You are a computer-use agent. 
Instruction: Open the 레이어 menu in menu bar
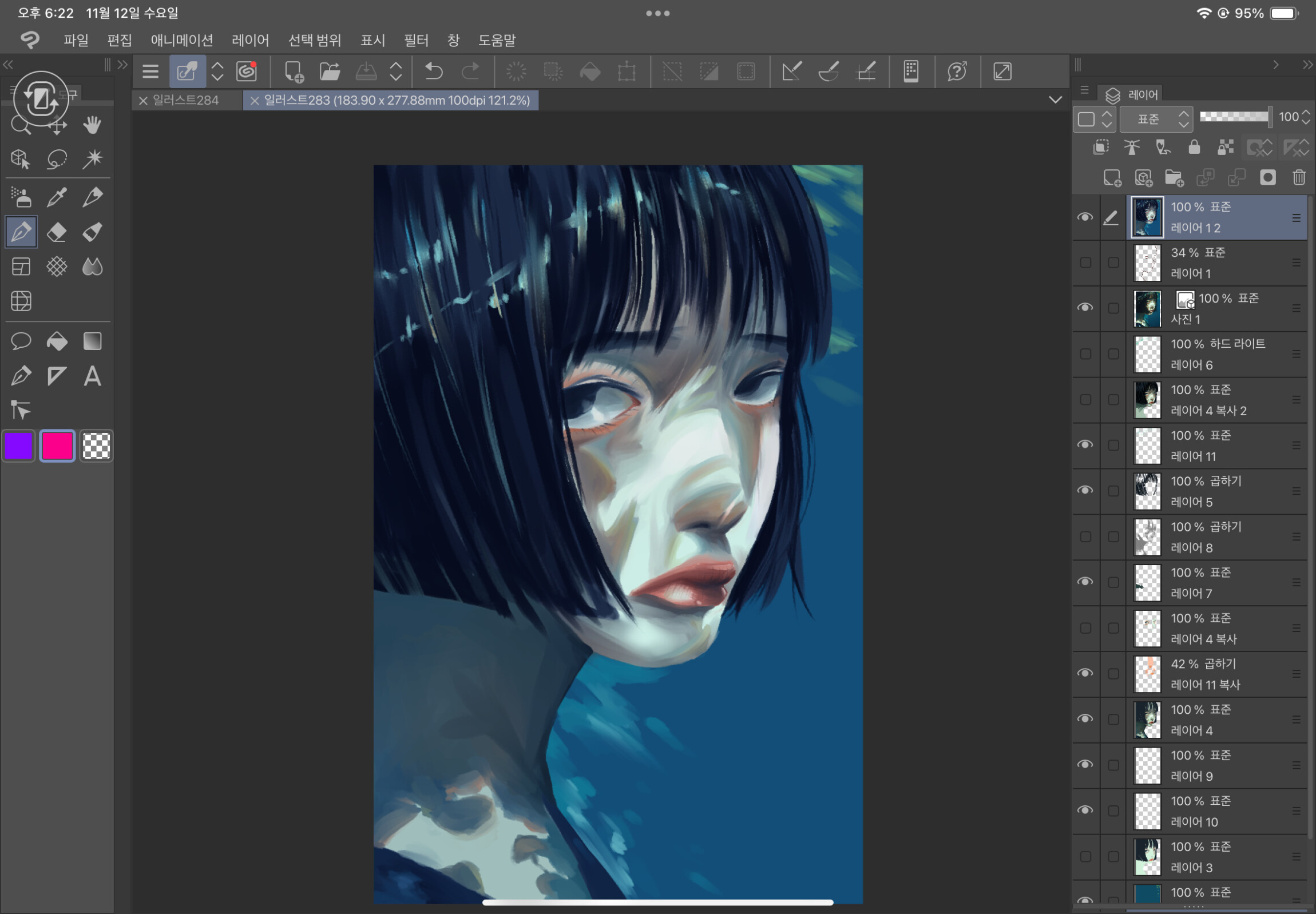pyautogui.click(x=250, y=40)
